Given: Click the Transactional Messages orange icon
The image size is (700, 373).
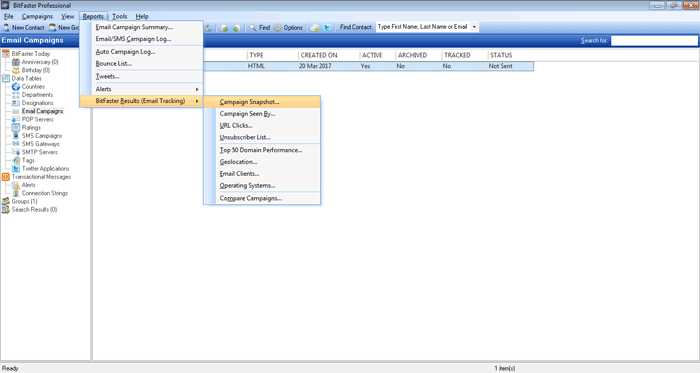Looking at the screenshot, I should (5, 177).
